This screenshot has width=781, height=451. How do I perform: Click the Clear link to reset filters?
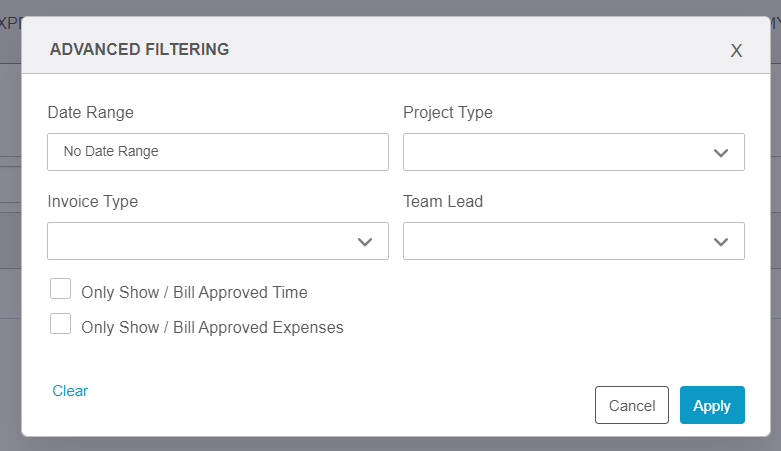(x=70, y=391)
